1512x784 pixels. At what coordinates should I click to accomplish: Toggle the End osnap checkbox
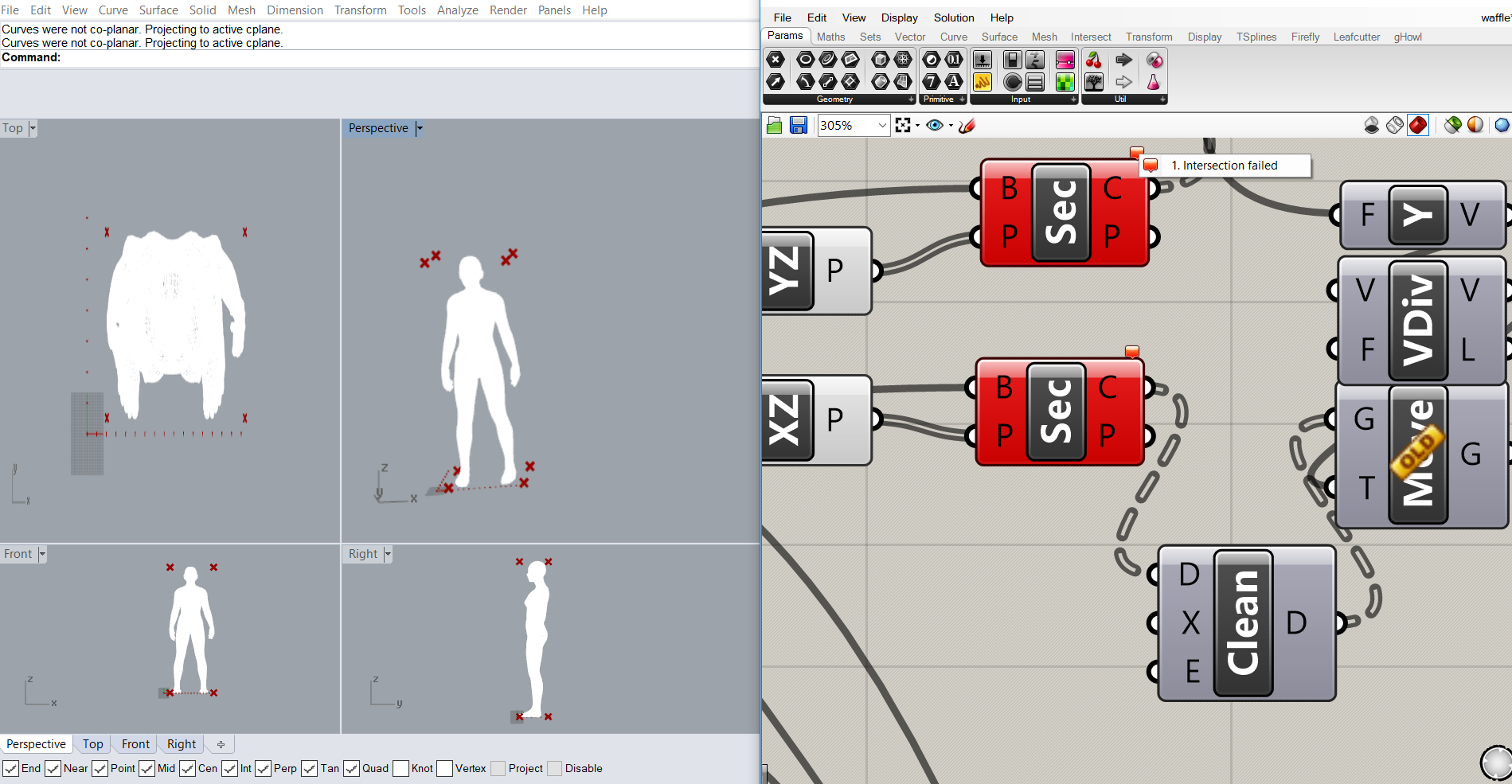pyautogui.click(x=11, y=768)
